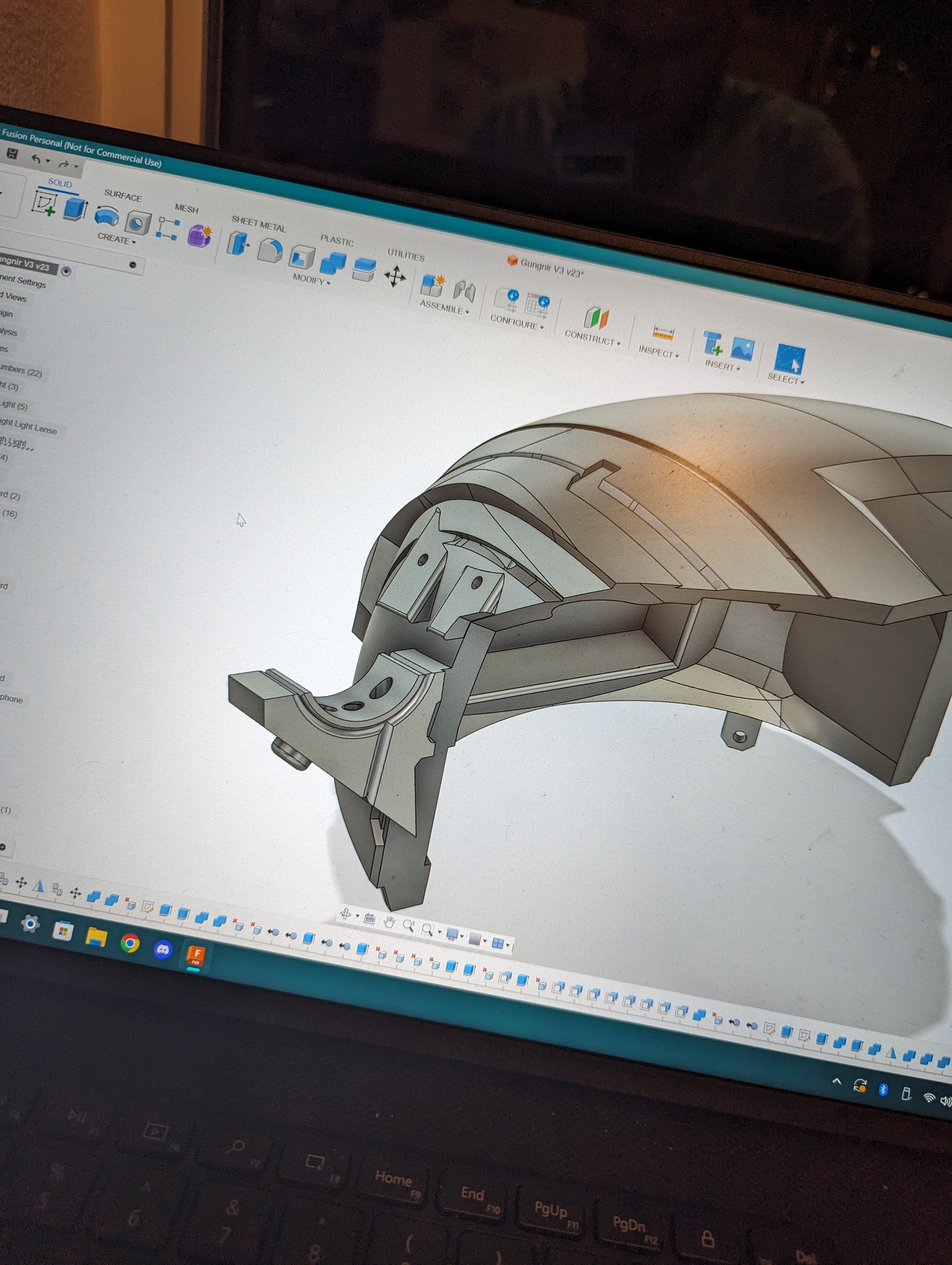Open the CONFIGURE dropdown menu

pyautogui.click(x=517, y=322)
